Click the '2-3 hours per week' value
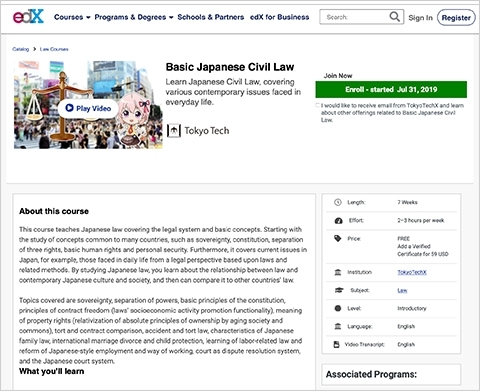 click(x=421, y=220)
